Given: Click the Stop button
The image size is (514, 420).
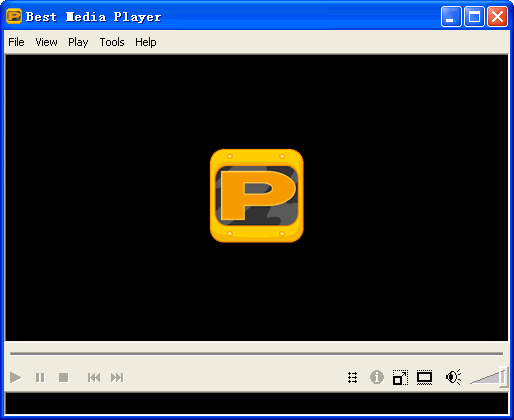Looking at the screenshot, I should click(x=64, y=378).
